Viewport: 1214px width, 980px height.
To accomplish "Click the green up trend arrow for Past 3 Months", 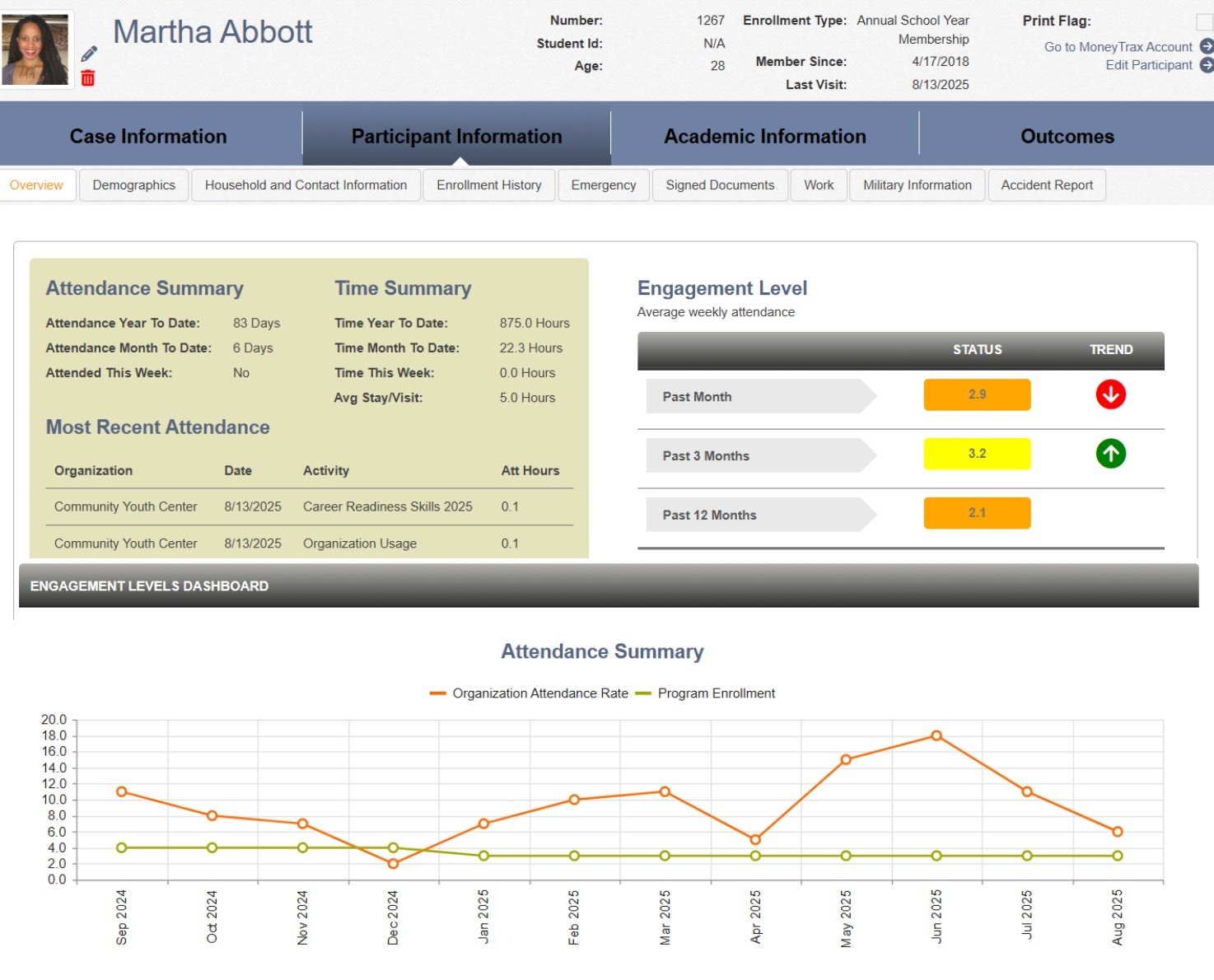I will (x=1110, y=454).
